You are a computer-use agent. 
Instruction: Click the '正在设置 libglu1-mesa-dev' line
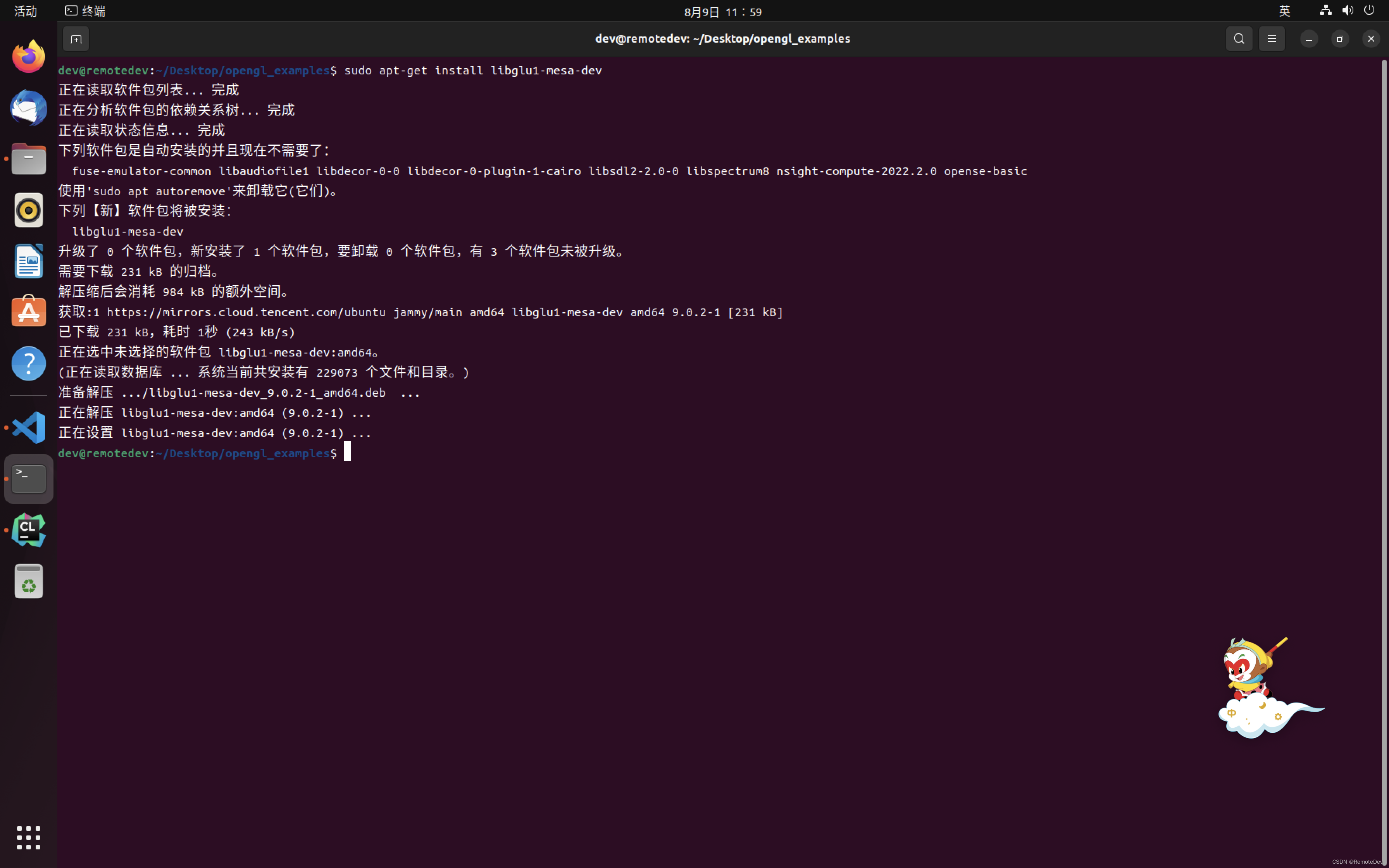click(215, 433)
